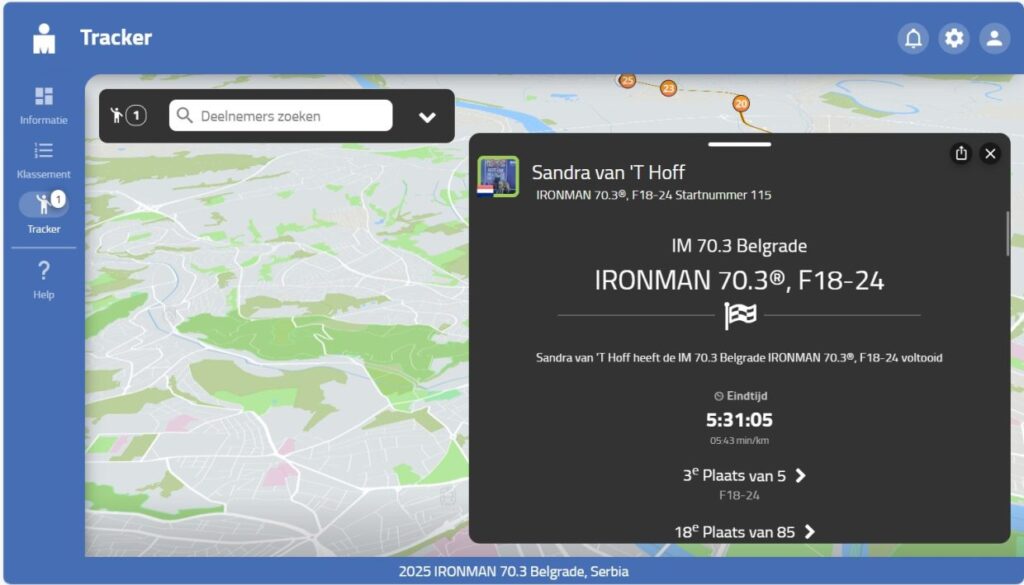
Task: Open the Informatie sidebar tab
Action: pyautogui.click(x=44, y=105)
